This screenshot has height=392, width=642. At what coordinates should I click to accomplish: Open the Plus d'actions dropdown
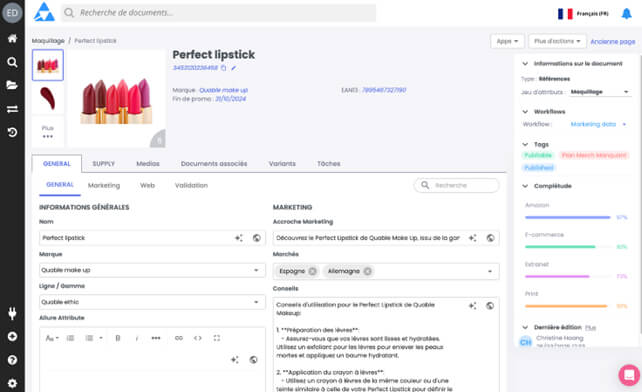(x=557, y=41)
